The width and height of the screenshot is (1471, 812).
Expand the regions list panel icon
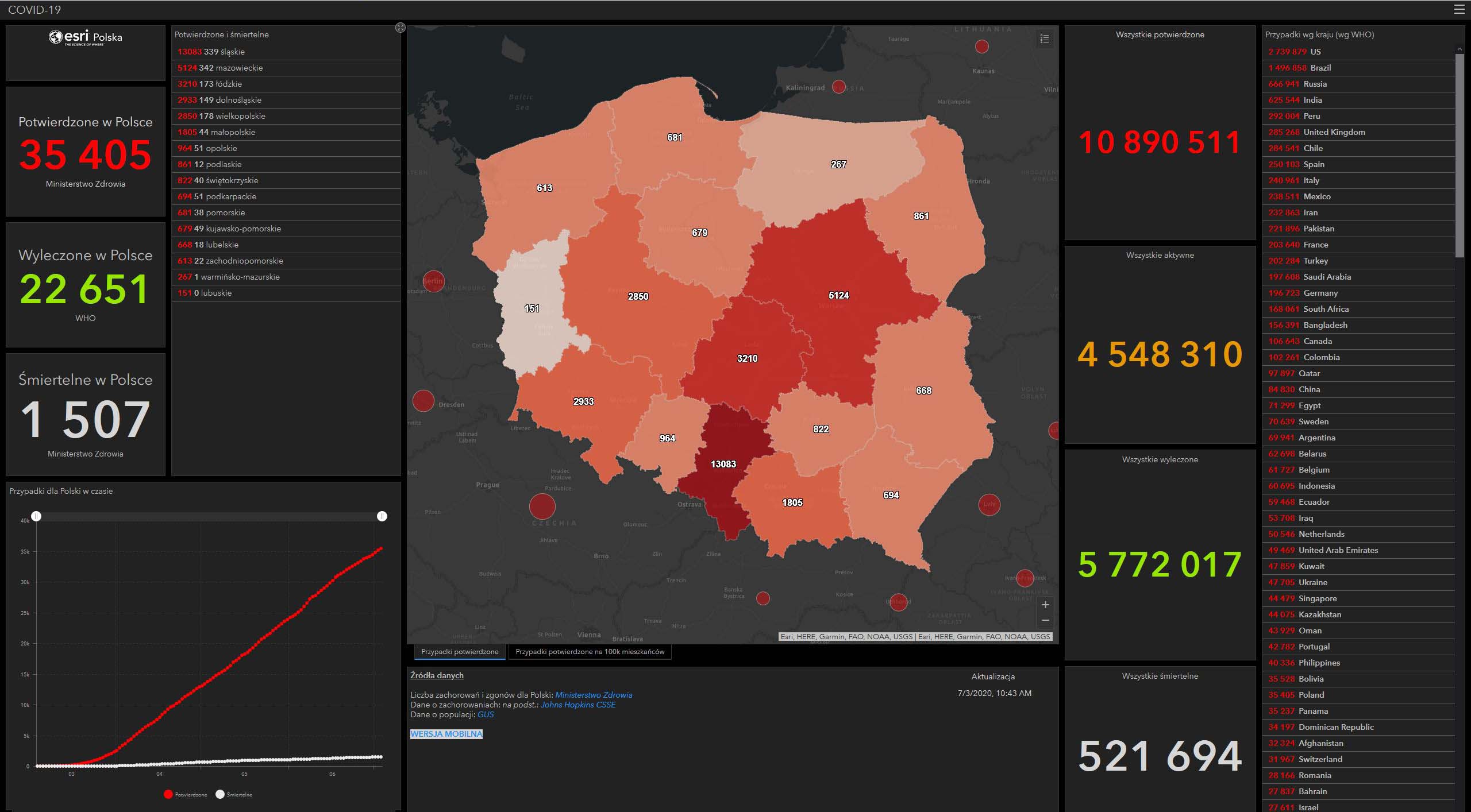point(401,28)
